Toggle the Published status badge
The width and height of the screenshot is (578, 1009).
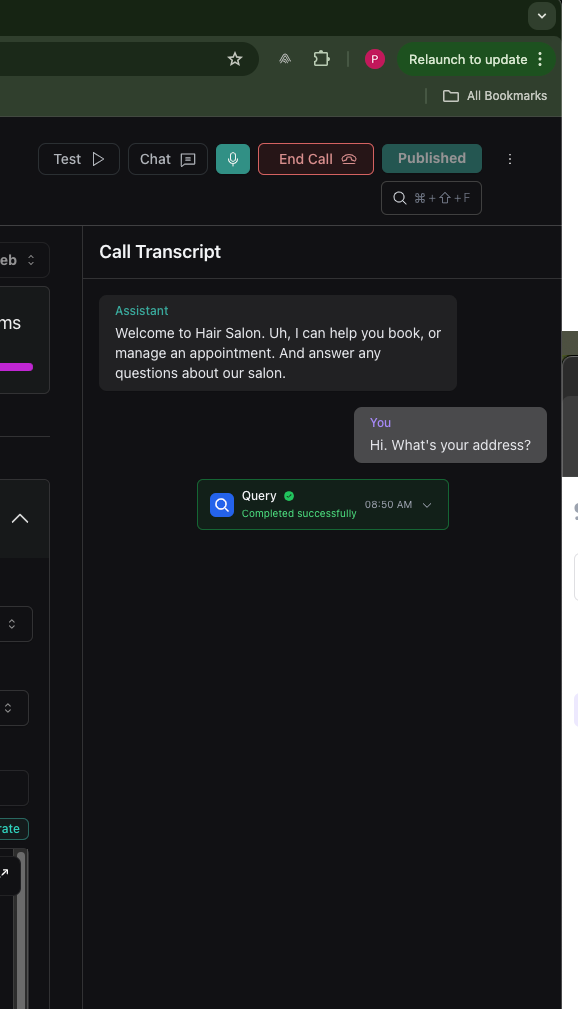point(431,158)
